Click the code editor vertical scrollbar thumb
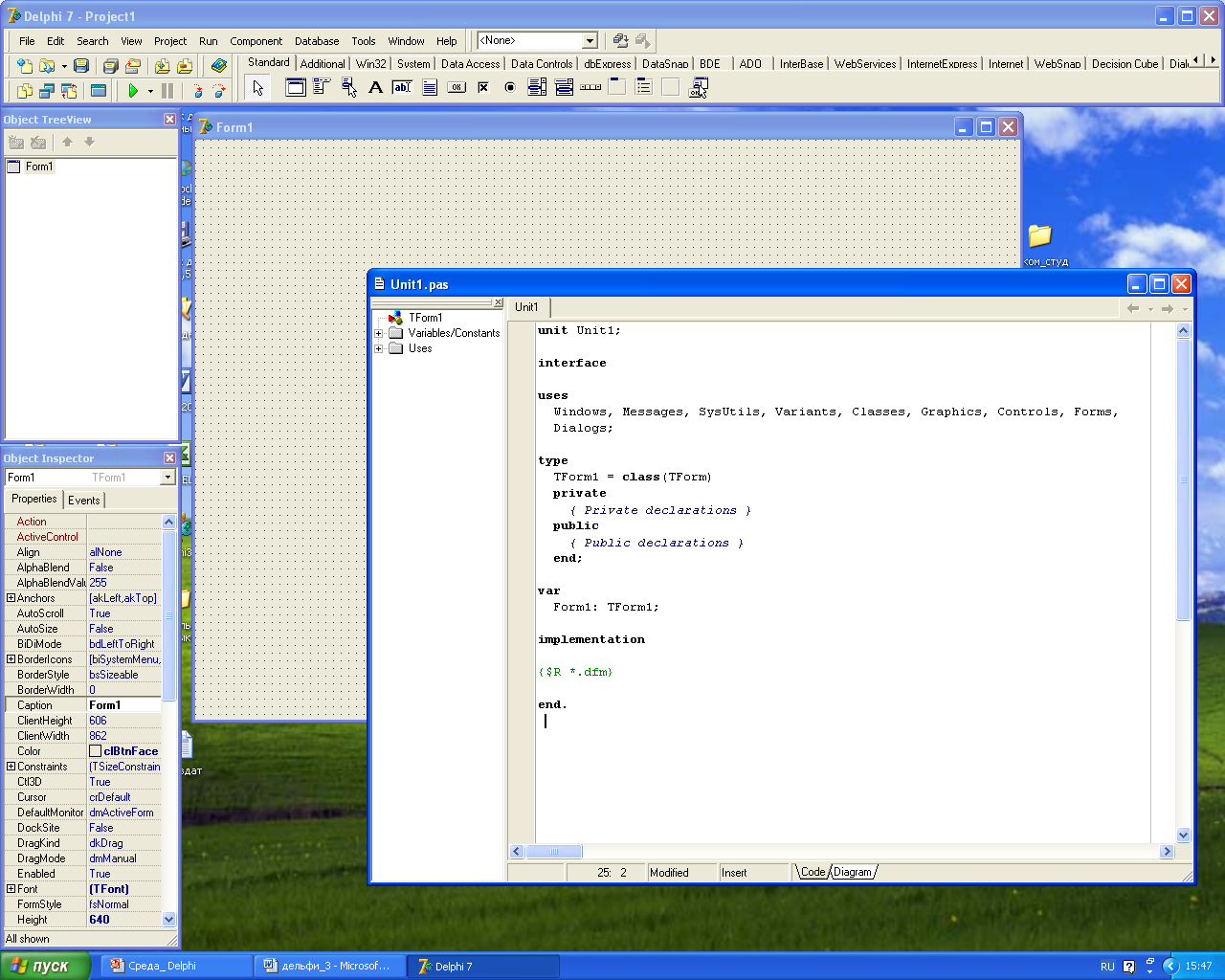 point(1183,479)
